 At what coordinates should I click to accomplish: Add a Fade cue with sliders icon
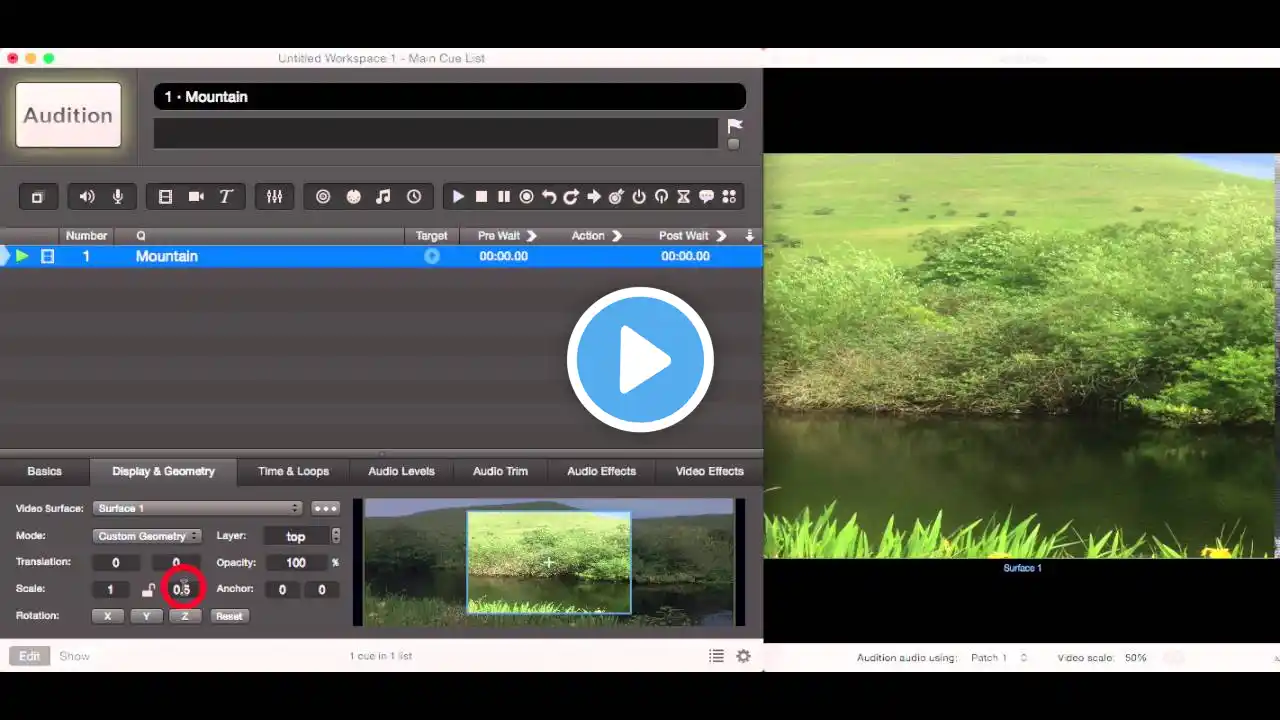point(274,197)
